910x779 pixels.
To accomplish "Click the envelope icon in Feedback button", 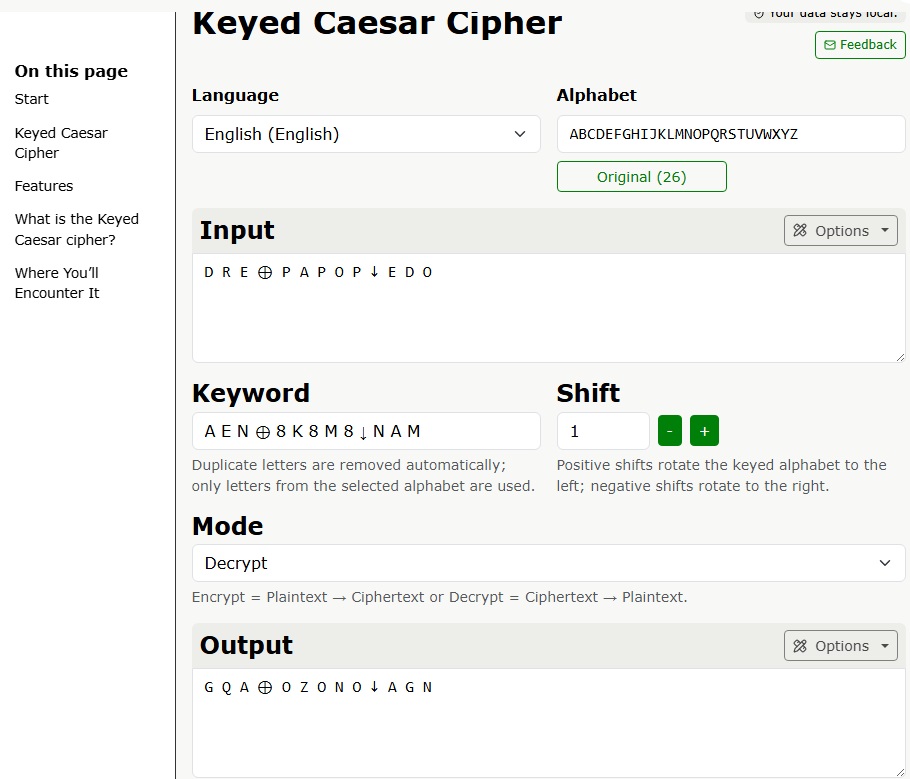I will 830,45.
